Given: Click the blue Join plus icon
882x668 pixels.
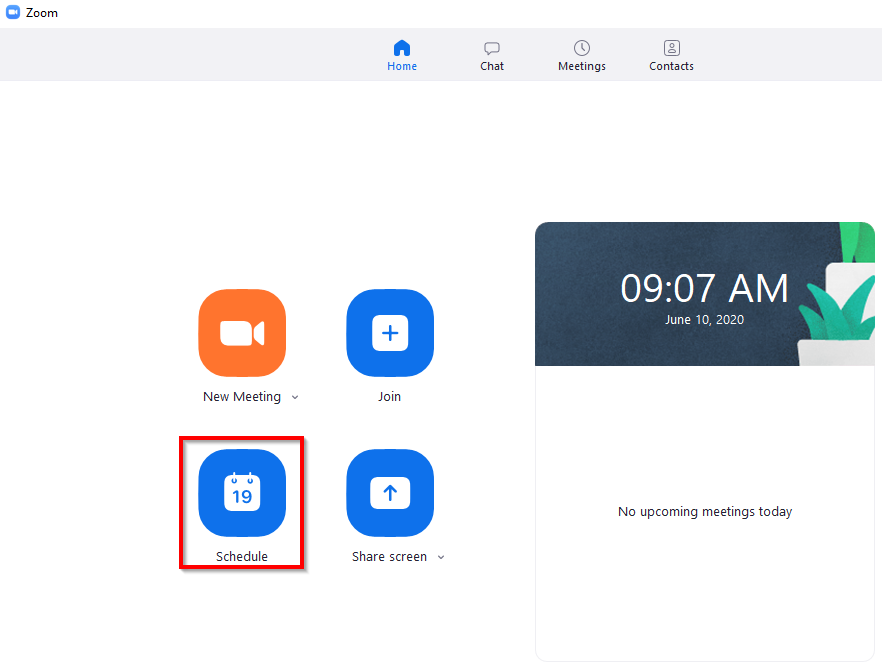Looking at the screenshot, I should (x=390, y=333).
